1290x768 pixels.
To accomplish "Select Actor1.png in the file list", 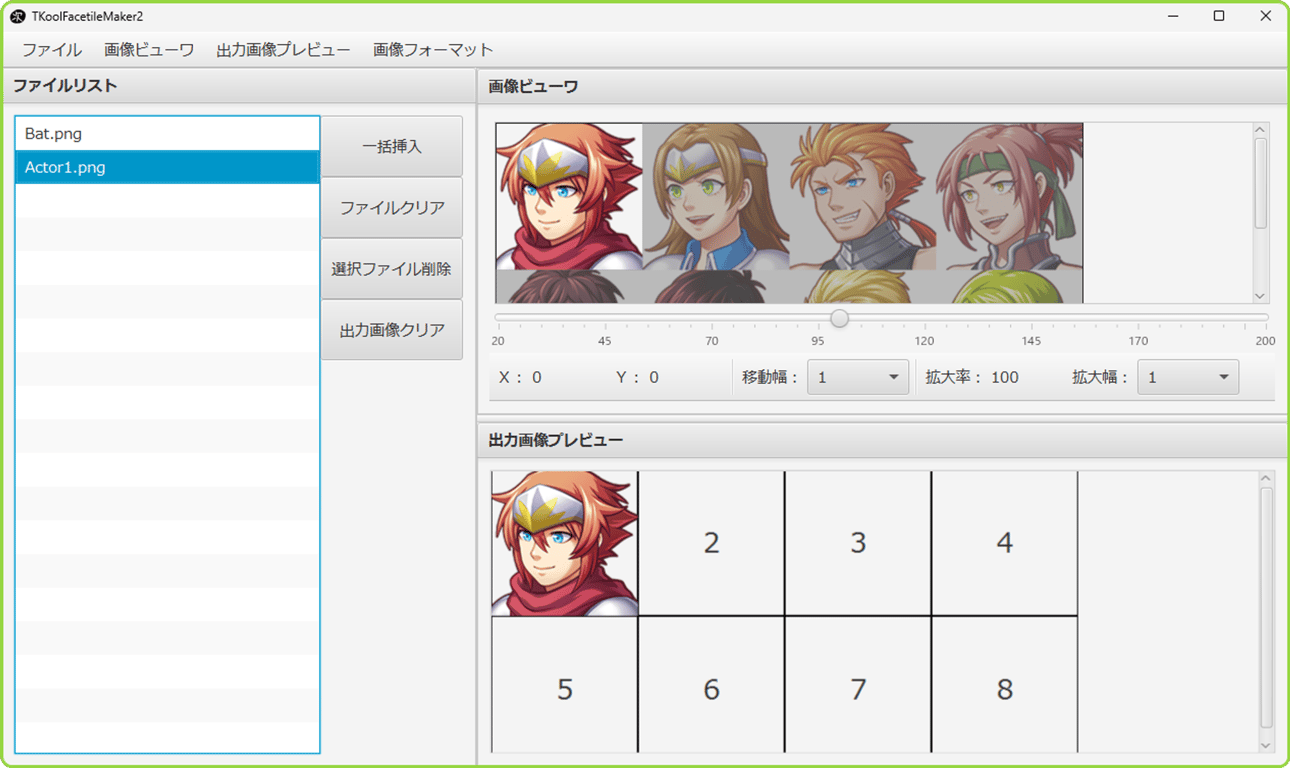I will [167, 167].
